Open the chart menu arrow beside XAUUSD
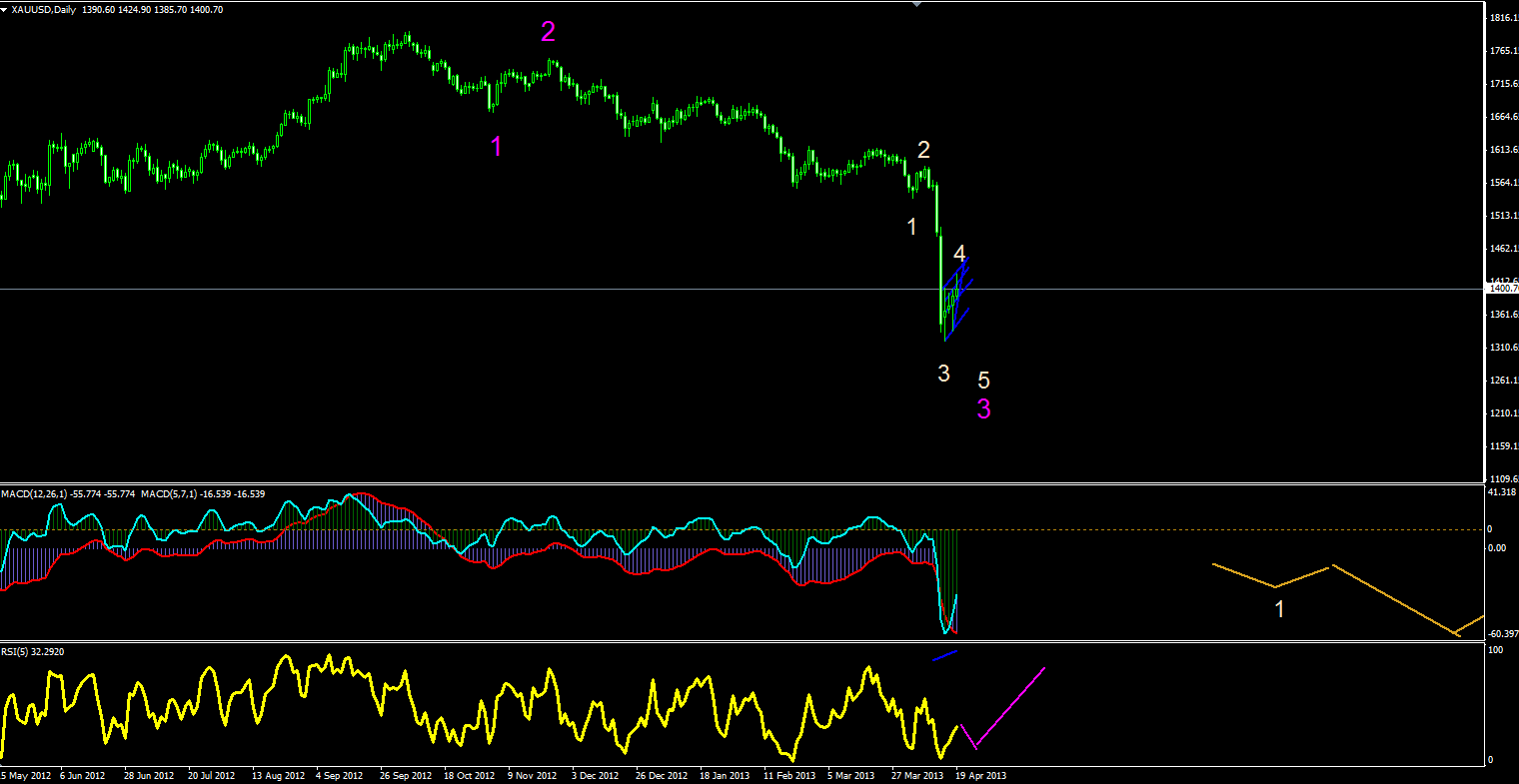Screen dimensions: 1519x784 6,9
